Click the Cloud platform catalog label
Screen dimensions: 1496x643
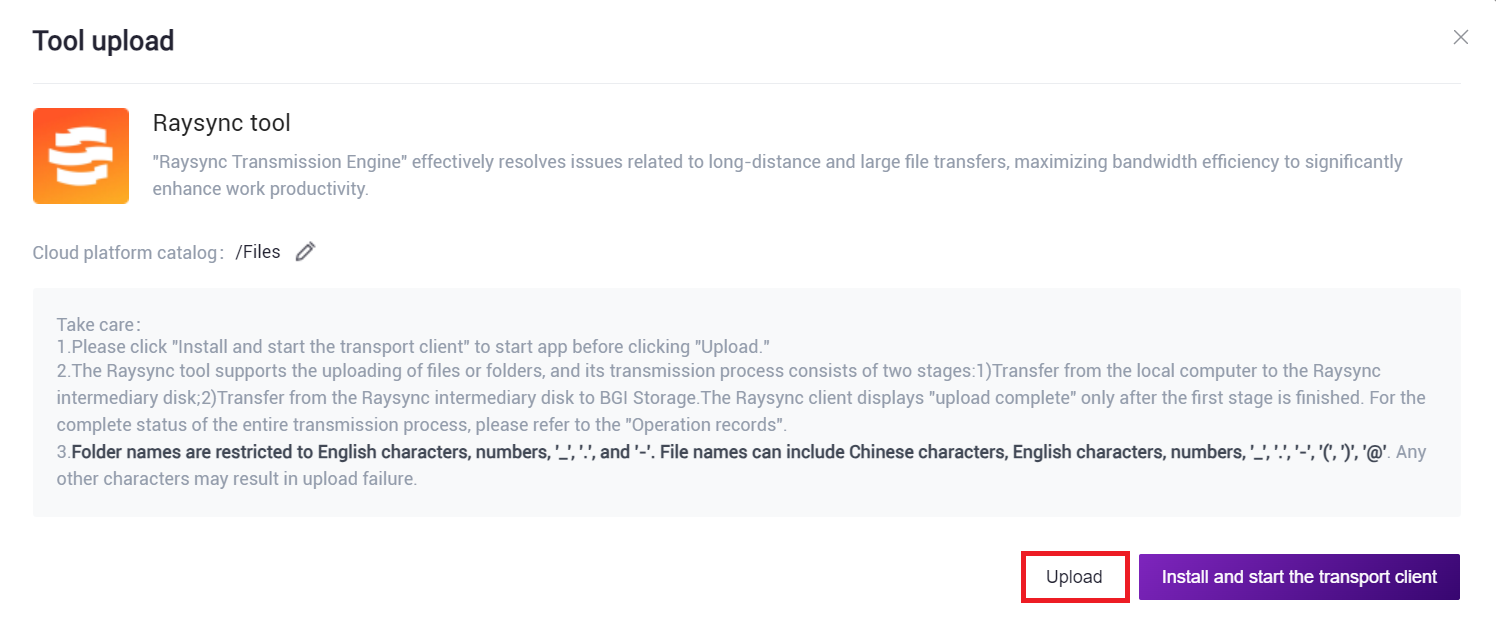click(x=127, y=253)
